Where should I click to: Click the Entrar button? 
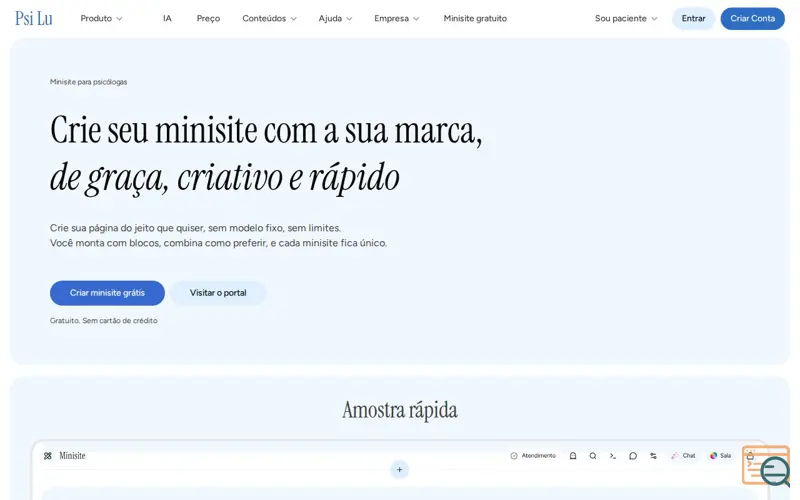pyautogui.click(x=693, y=18)
